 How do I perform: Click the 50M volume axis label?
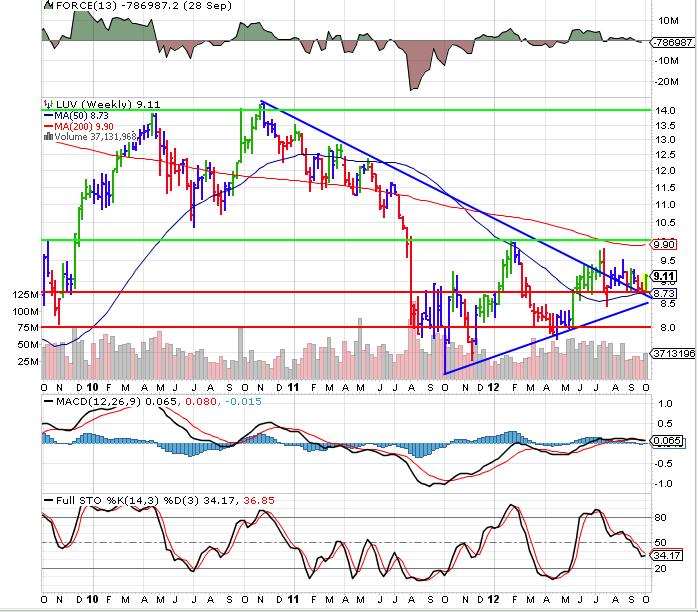point(28,345)
